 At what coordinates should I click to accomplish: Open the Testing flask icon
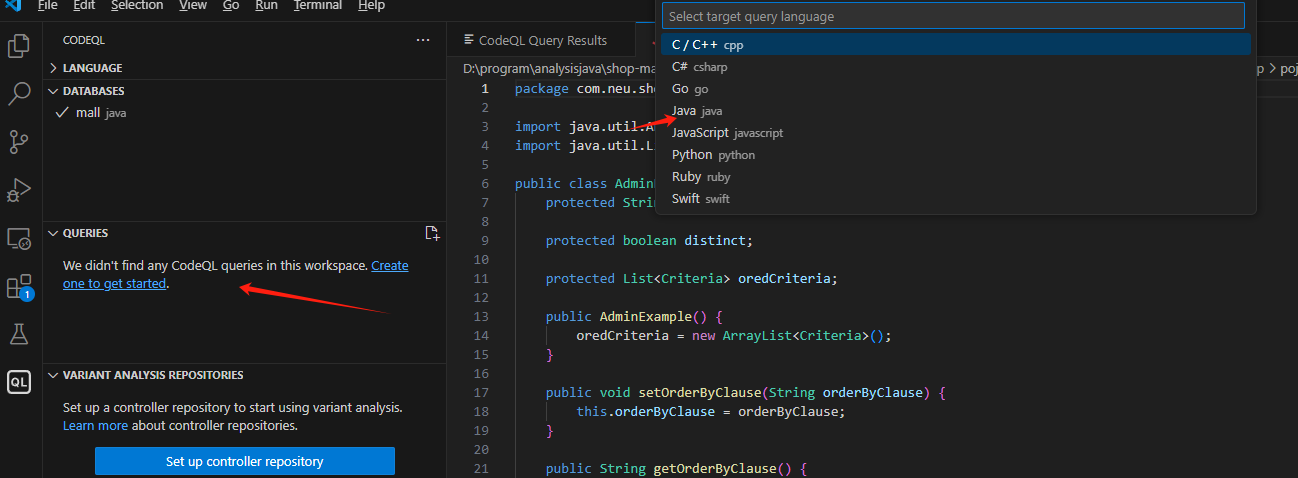point(19,334)
